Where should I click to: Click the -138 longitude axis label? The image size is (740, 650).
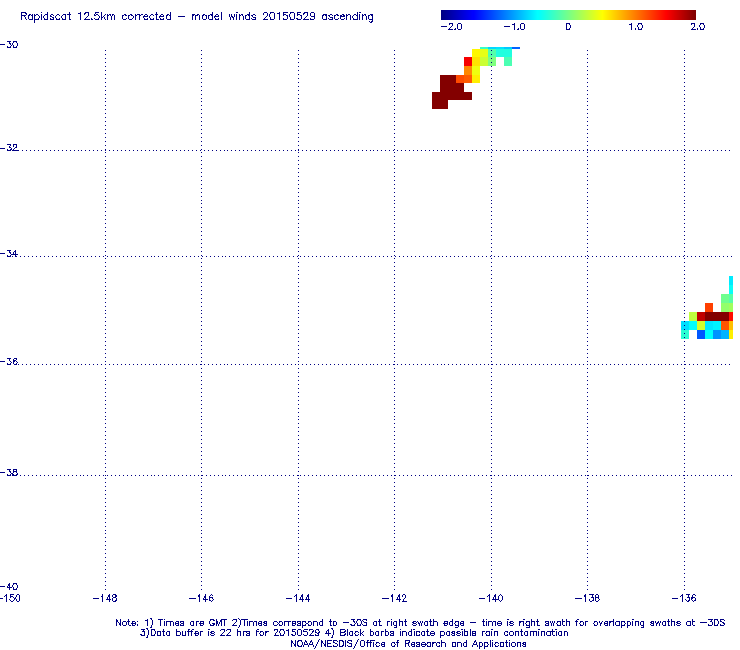click(588, 599)
